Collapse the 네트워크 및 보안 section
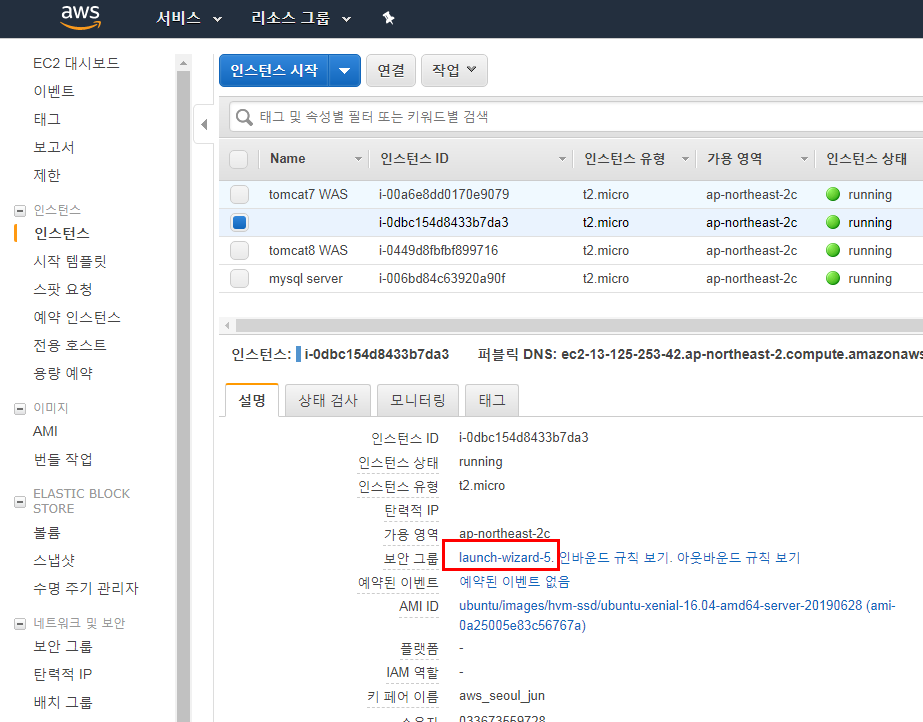923x722 pixels. pyautogui.click(x=20, y=624)
